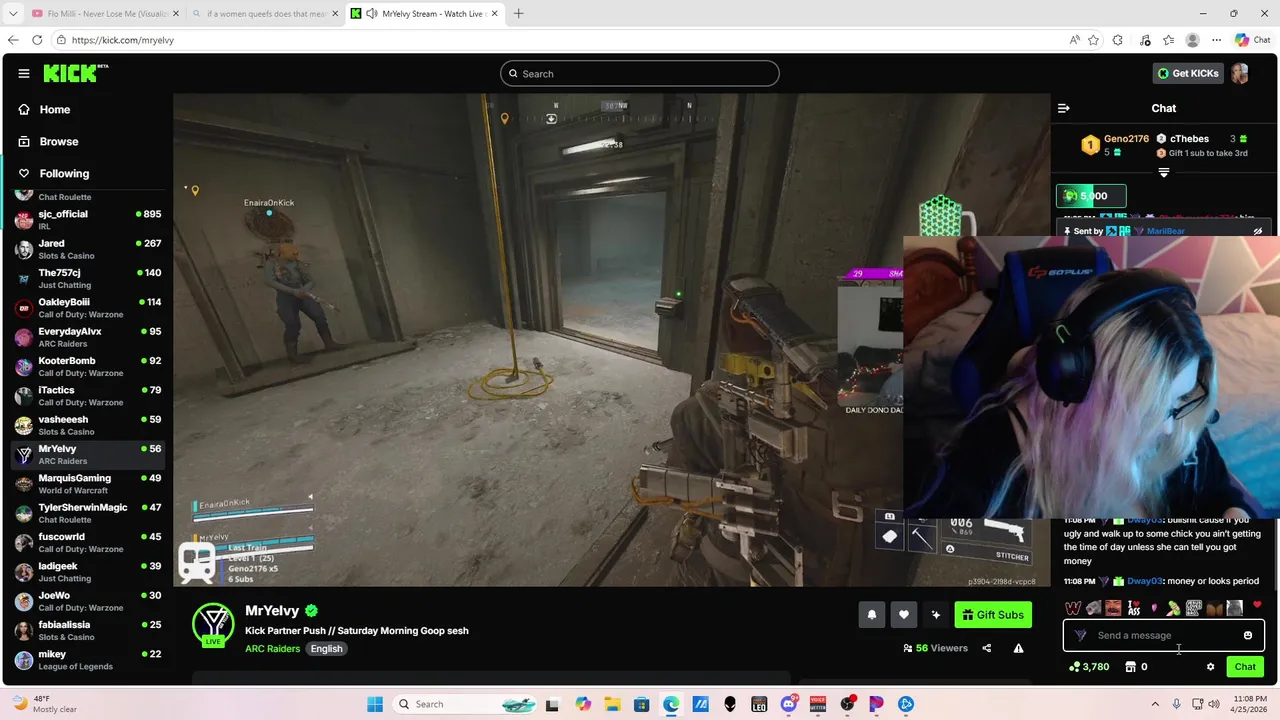The height and width of the screenshot is (720, 1280).
Task: Open Following in the sidebar
Action: [86, 174]
